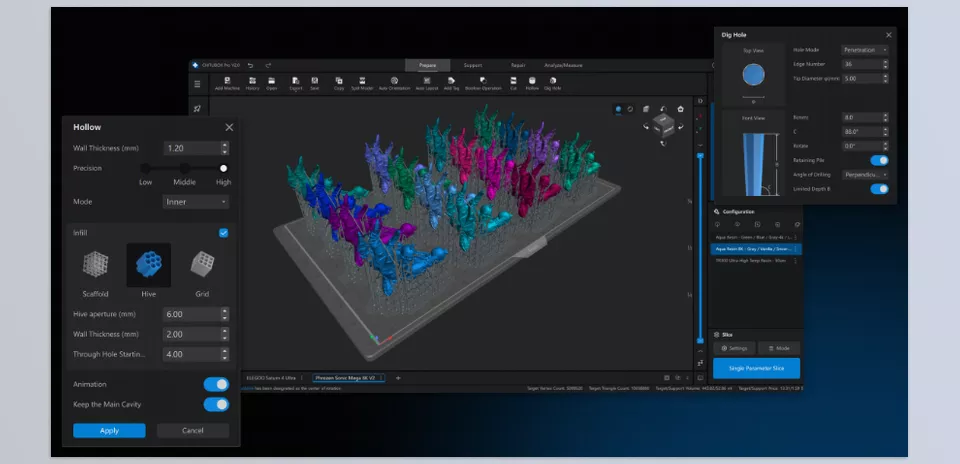Click the Auto Layout toolbar icon
The width and height of the screenshot is (960, 464).
click(x=426, y=82)
